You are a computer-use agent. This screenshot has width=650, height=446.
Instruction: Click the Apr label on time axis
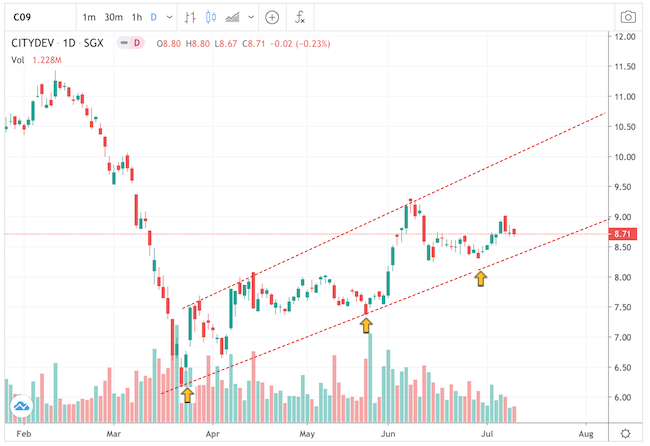pos(212,434)
